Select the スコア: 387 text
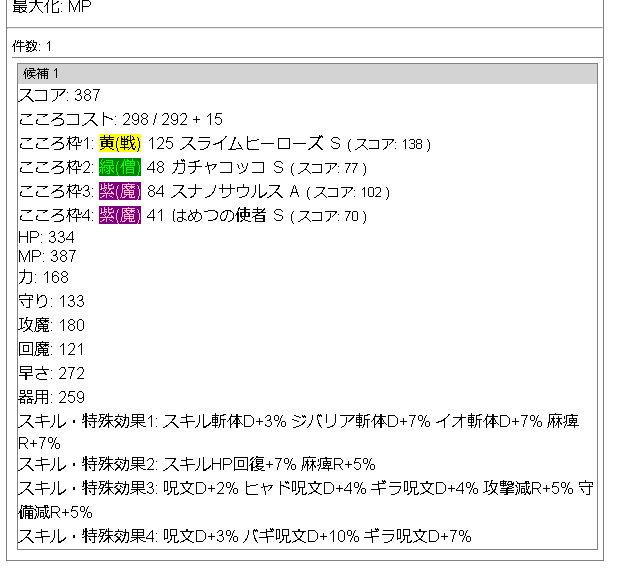The image size is (621, 569). 59,95
